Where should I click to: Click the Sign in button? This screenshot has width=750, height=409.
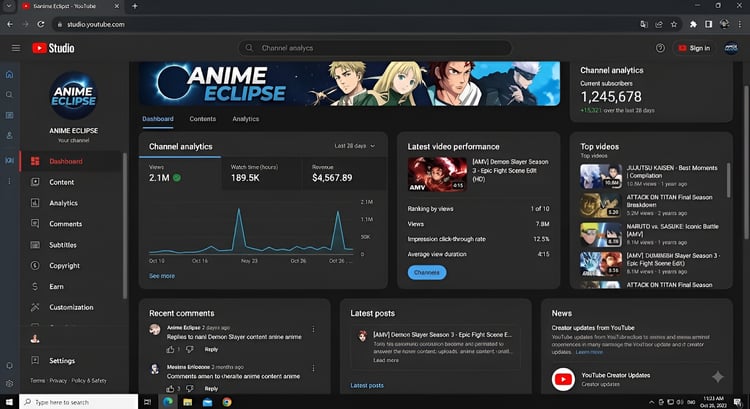click(x=694, y=48)
